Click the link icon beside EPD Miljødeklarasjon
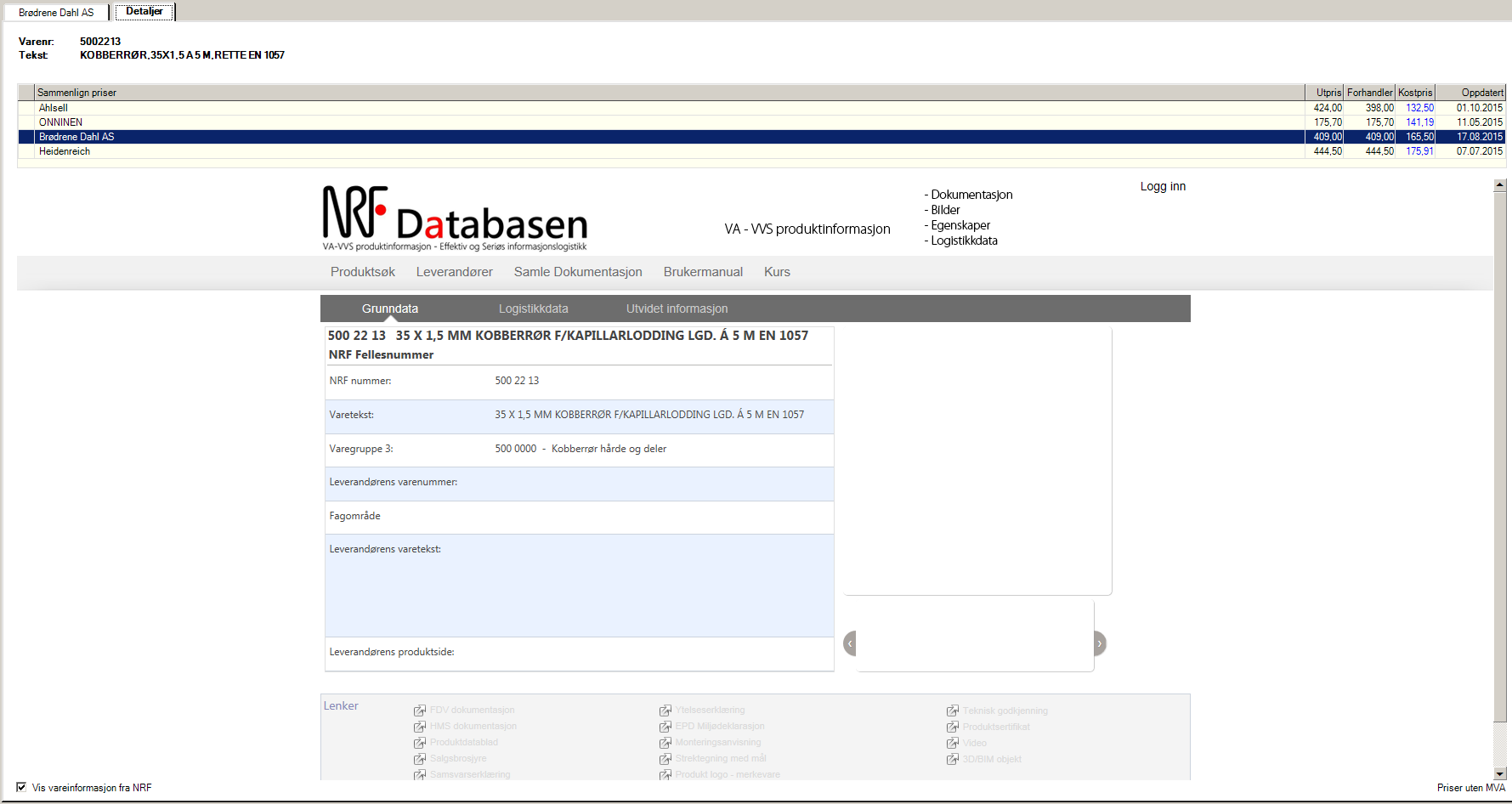Viewport: 1512px width, 804px height. [665, 727]
